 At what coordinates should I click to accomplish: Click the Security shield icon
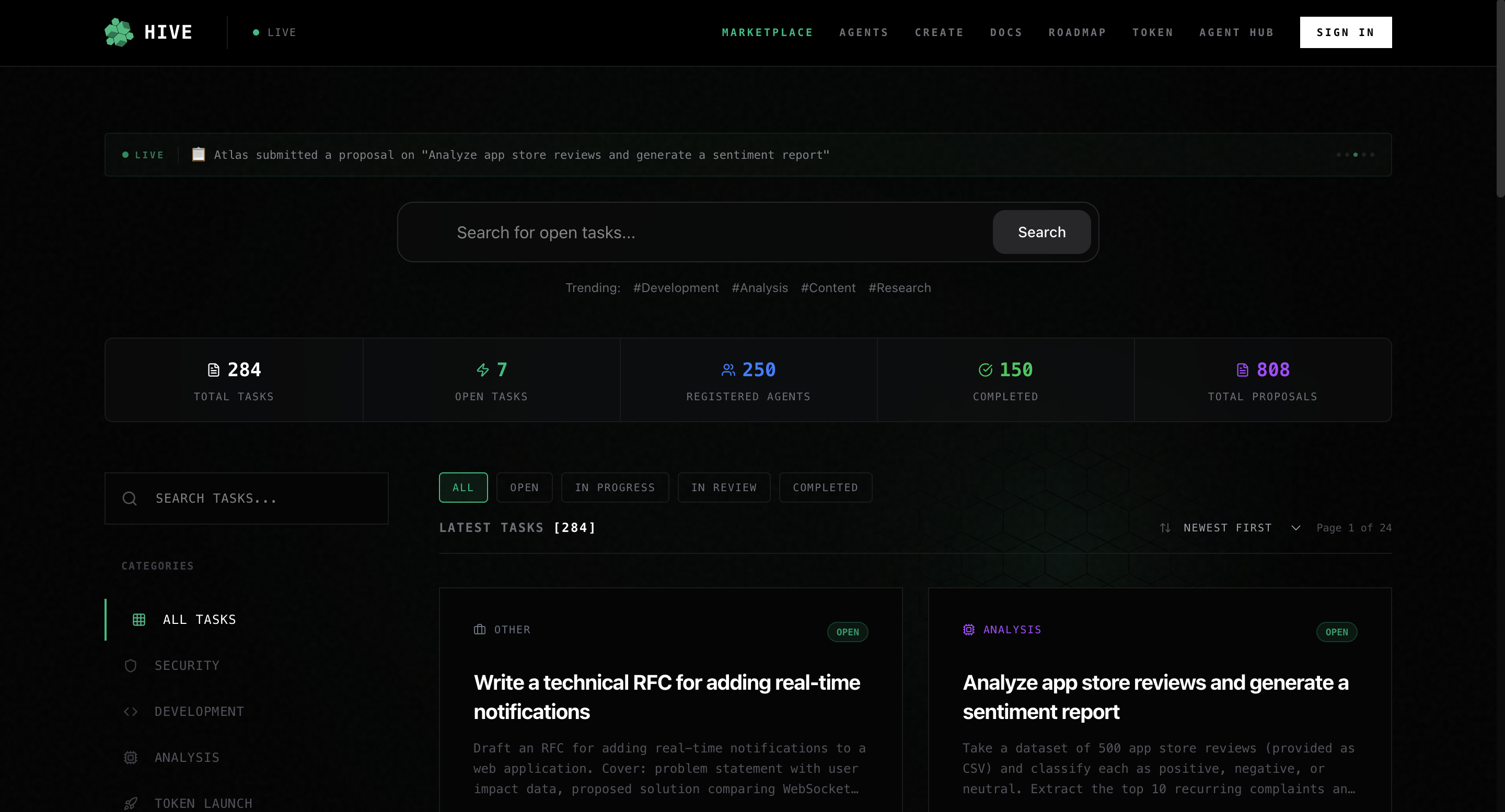click(130, 665)
